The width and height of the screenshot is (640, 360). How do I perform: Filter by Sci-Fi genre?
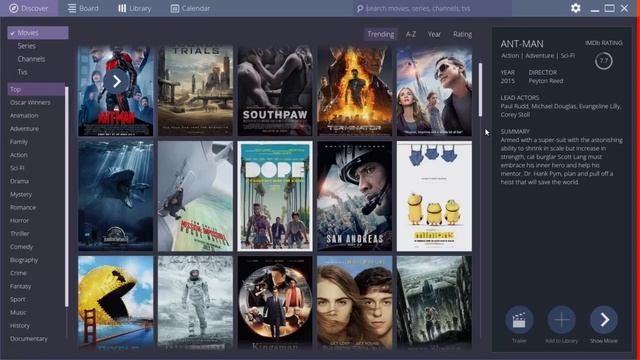17,168
